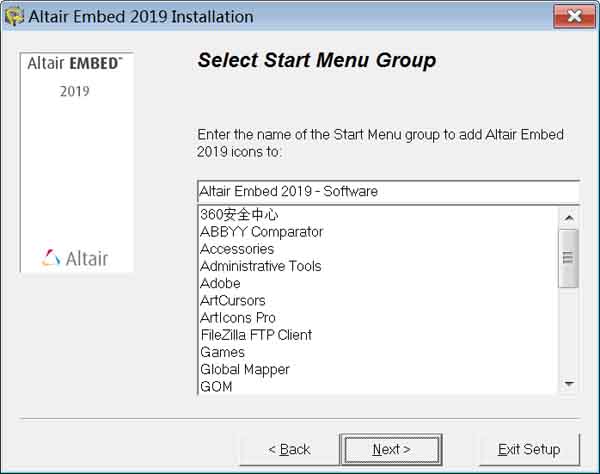Screen dimensions: 600x474
Task: Go back with the Back button
Action: tap(289, 449)
